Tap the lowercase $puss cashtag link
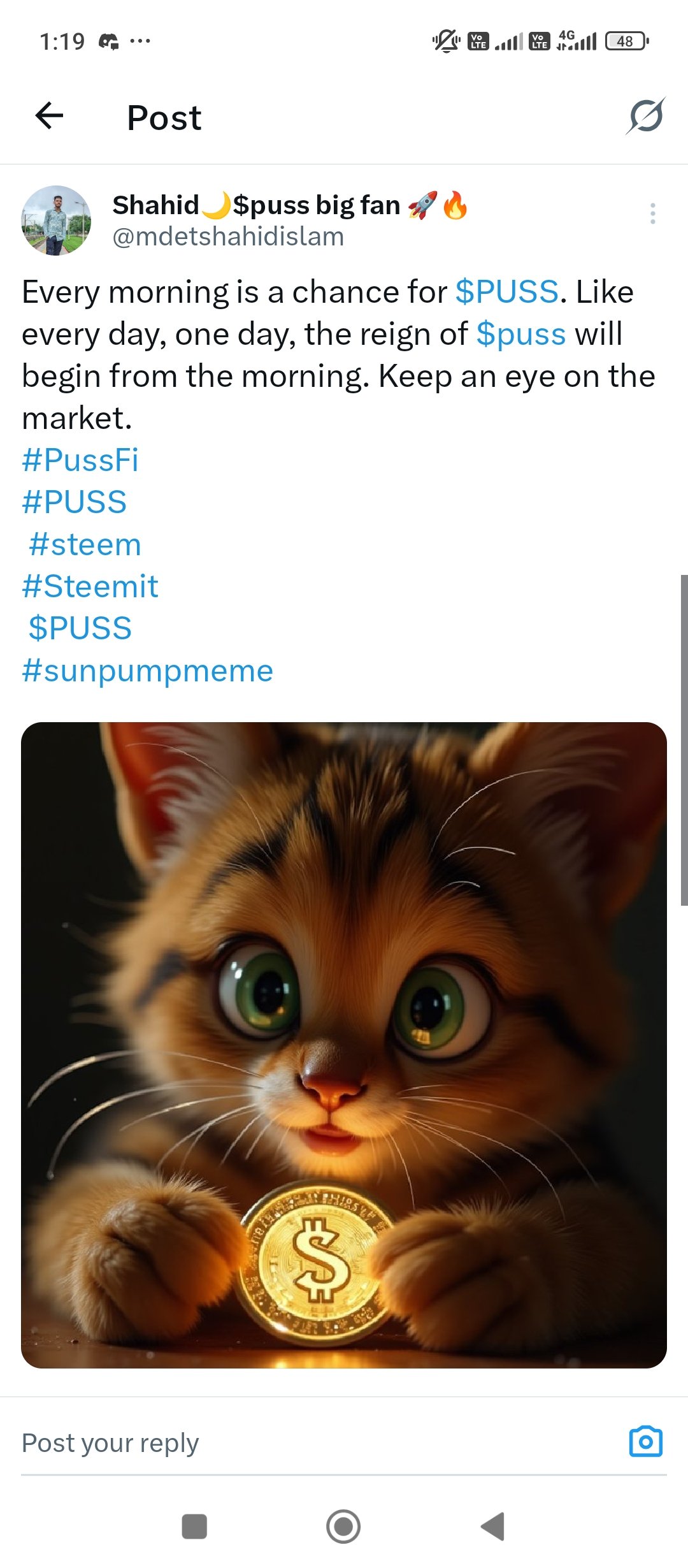This screenshot has height=1568, width=688. coord(521,334)
